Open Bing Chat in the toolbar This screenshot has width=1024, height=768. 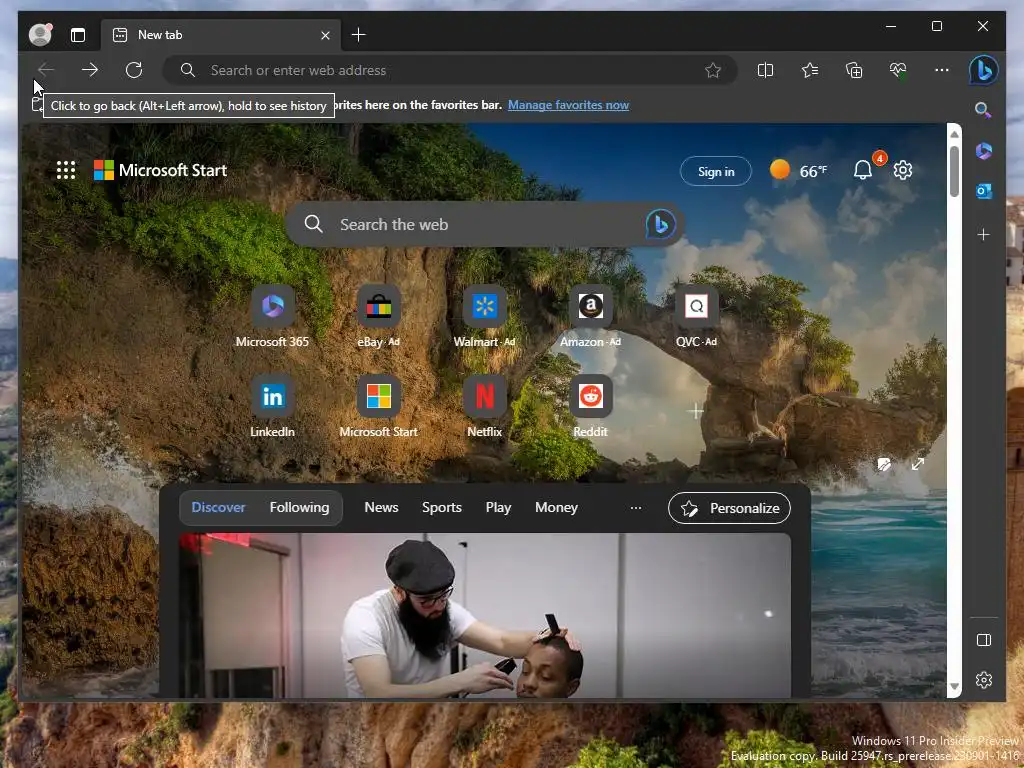pyautogui.click(x=984, y=70)
